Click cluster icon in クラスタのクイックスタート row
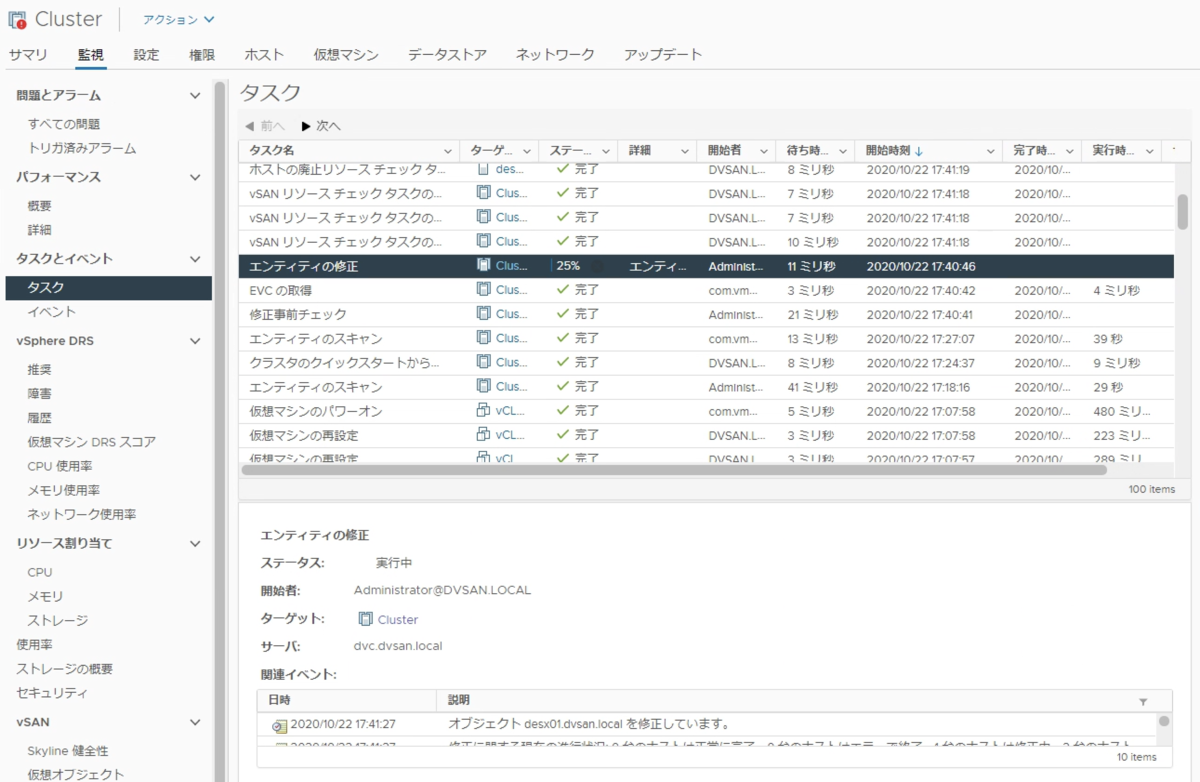 [484, 362]
